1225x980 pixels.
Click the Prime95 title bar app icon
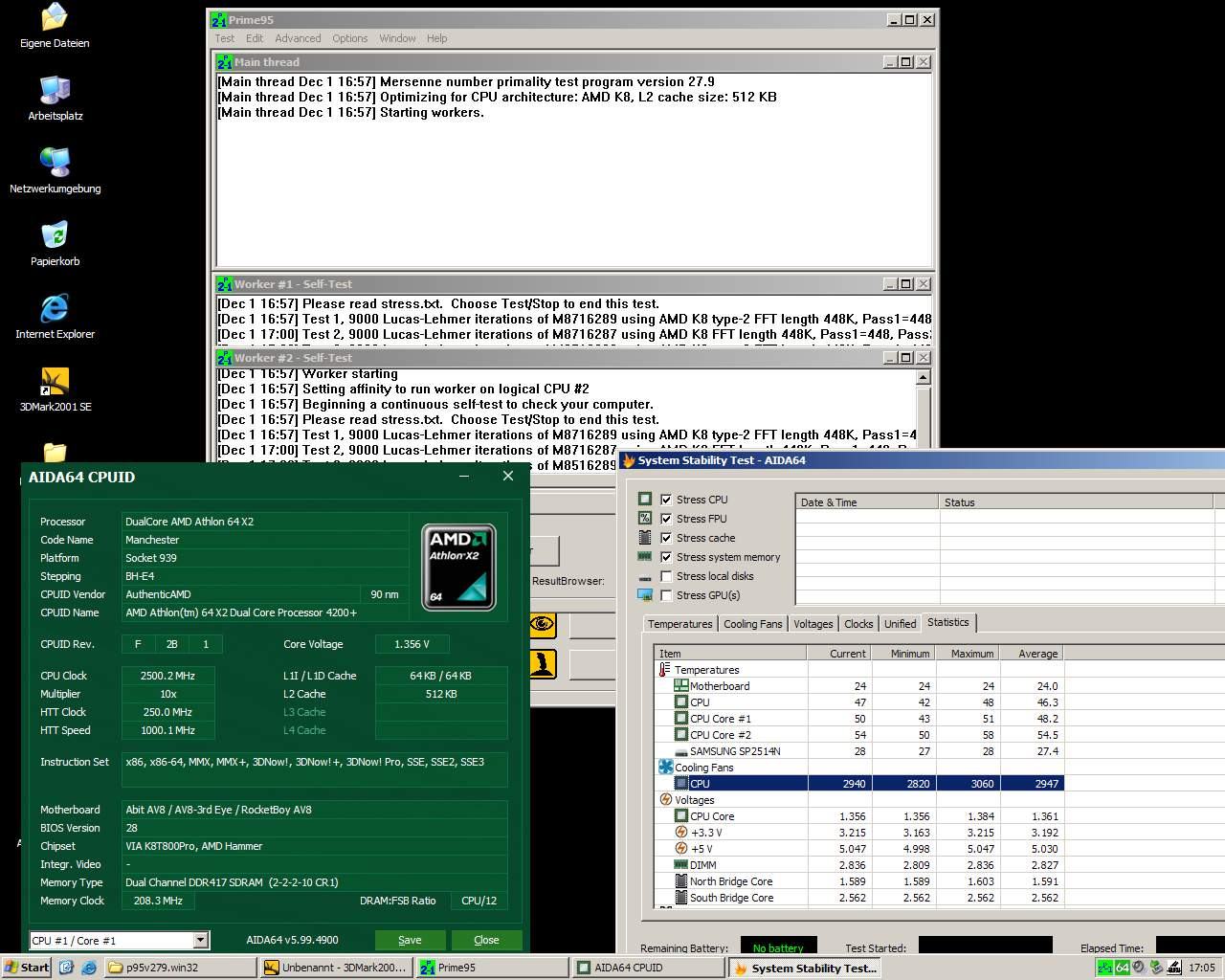(x=219, y=19)
